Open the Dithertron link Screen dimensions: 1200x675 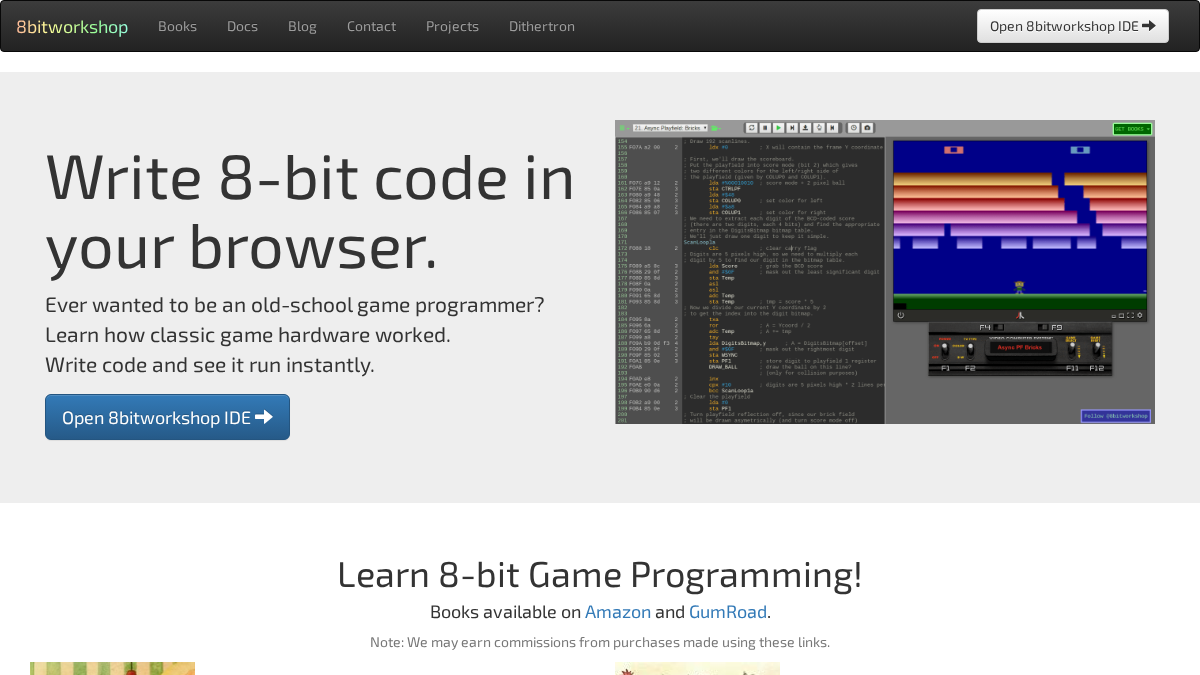[x=542, y=26]
